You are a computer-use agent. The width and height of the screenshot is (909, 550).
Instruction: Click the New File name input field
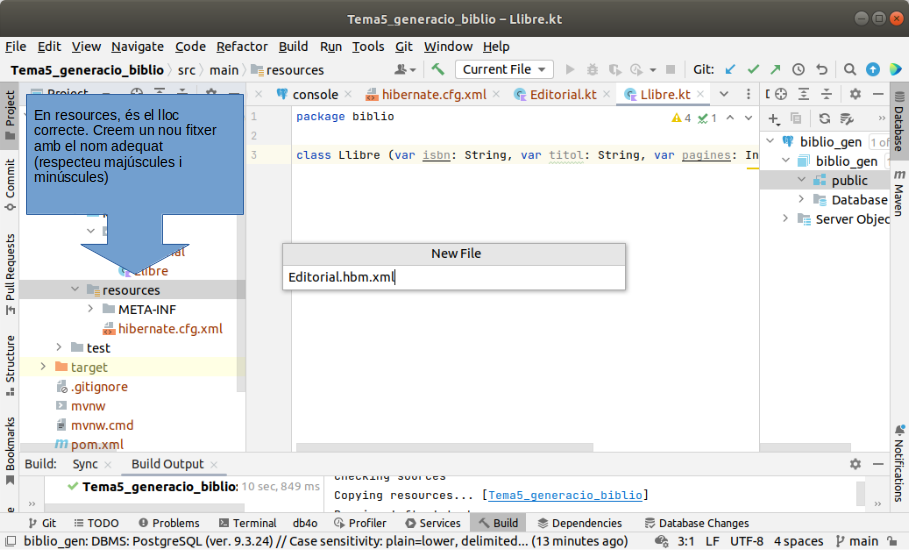[x=454, y=277]
